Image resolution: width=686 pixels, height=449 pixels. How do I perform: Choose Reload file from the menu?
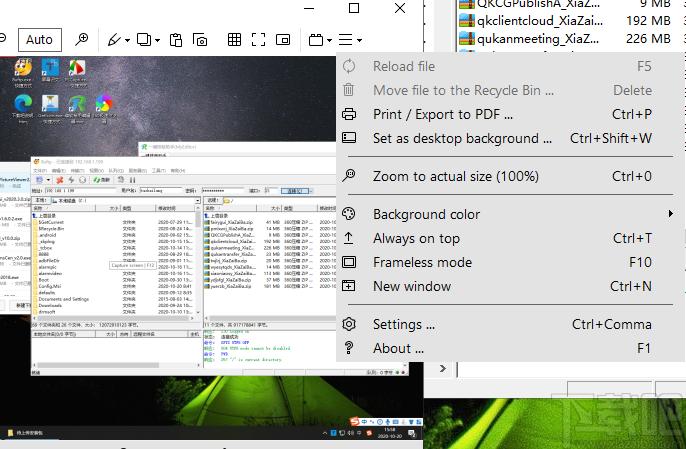tap(510, 67)
